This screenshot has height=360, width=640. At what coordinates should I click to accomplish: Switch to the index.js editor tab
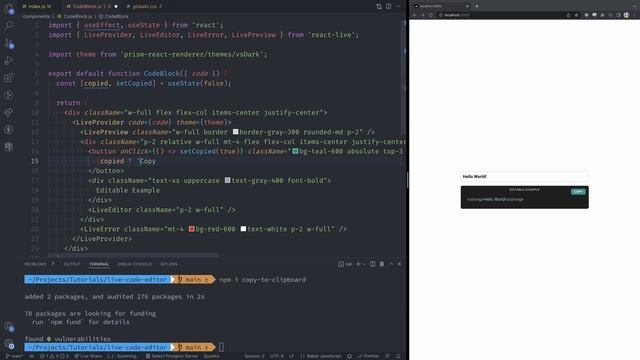(38, 6)
